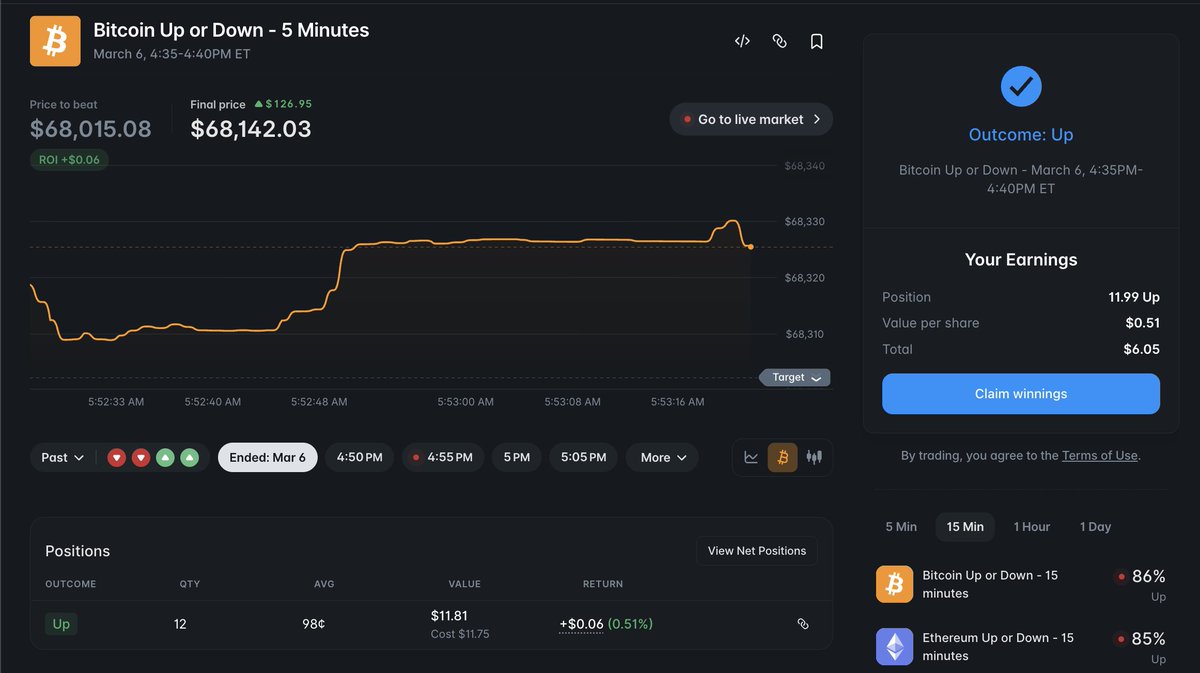The width and height of the screenshot is (1200, 673).
Task: Open the More times dropdown
Action: (662, 457)
